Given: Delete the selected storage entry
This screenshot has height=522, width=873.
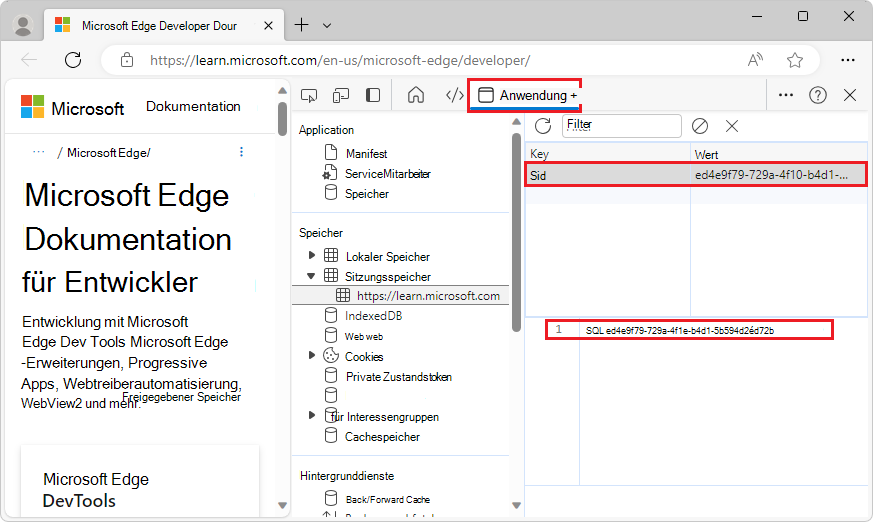Looking at the screenshot, I should tap(732, 126).
